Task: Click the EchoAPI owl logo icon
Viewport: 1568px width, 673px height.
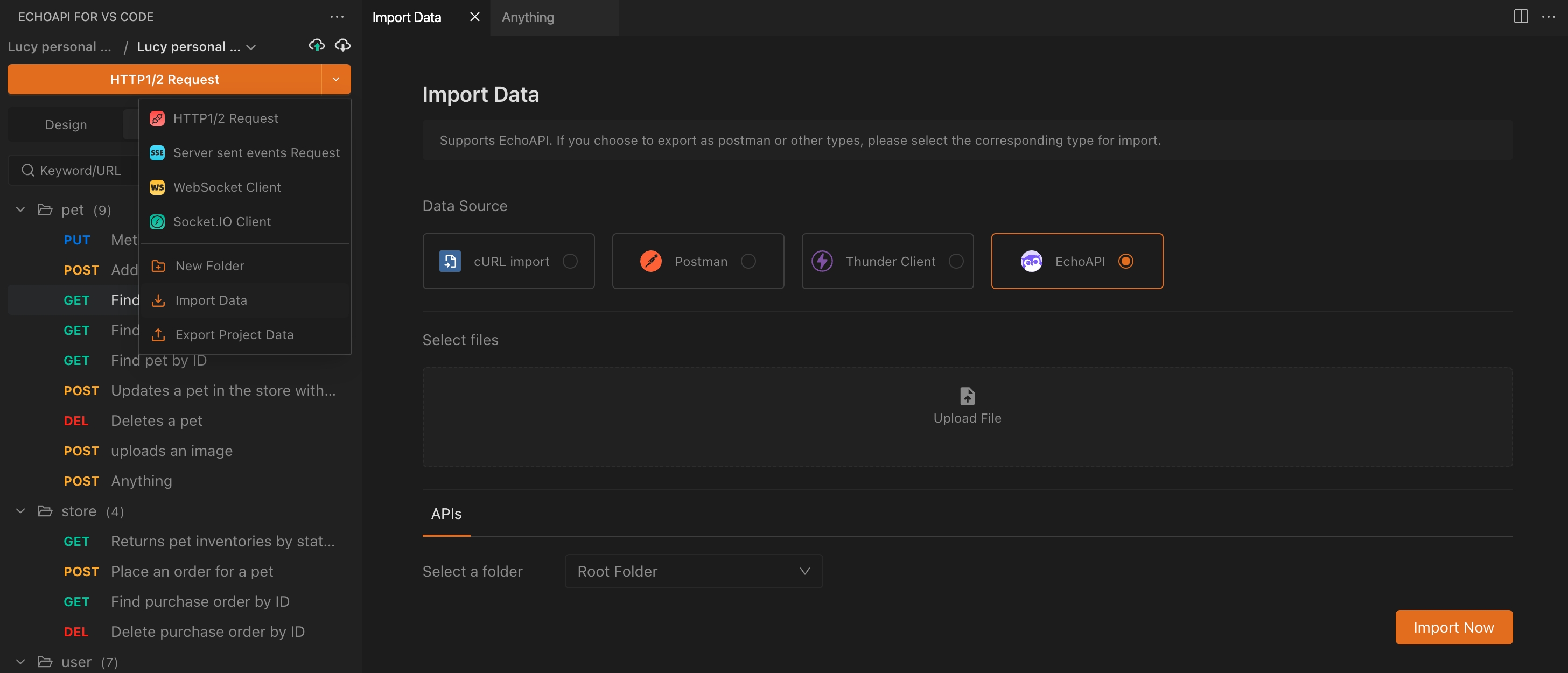Action: coord(1031,261)
